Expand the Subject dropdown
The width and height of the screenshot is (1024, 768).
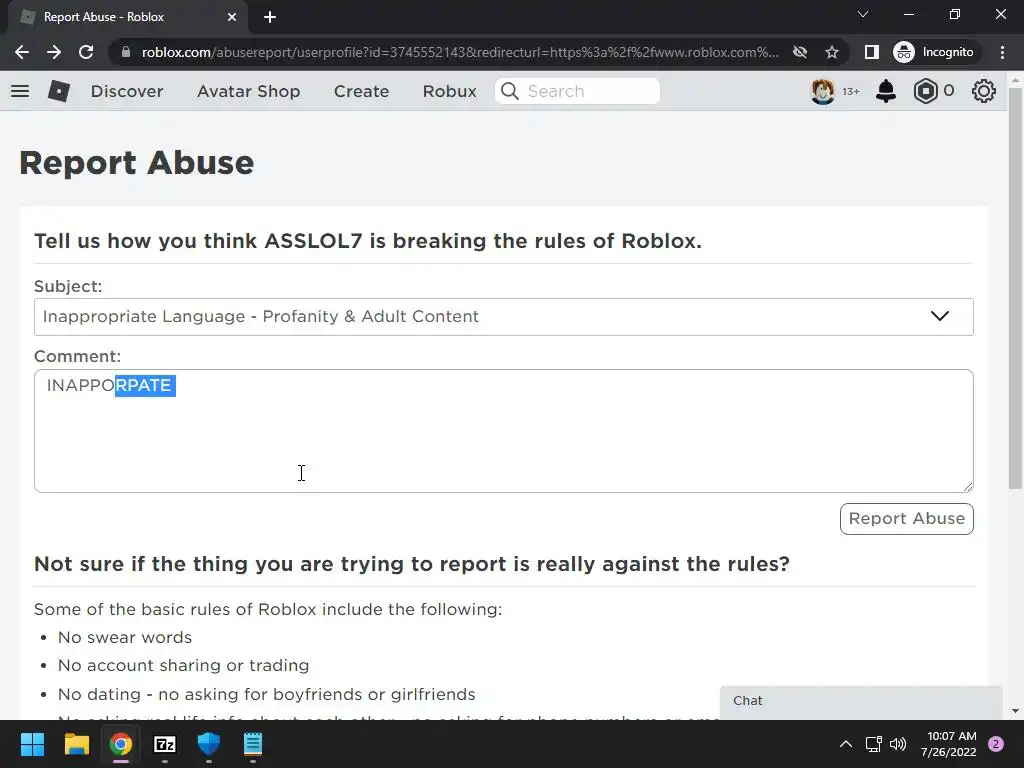point(504,317)
